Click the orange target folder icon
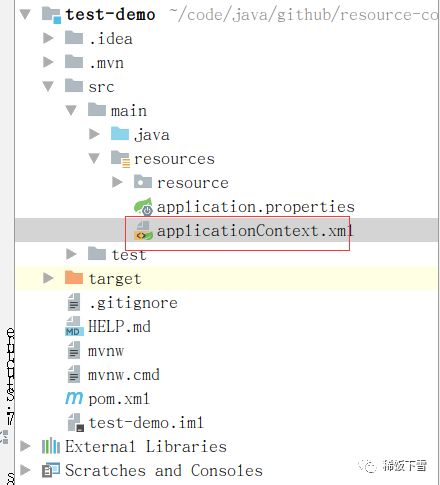This screenshot has height=485, width=440. [x=74, y=277]
